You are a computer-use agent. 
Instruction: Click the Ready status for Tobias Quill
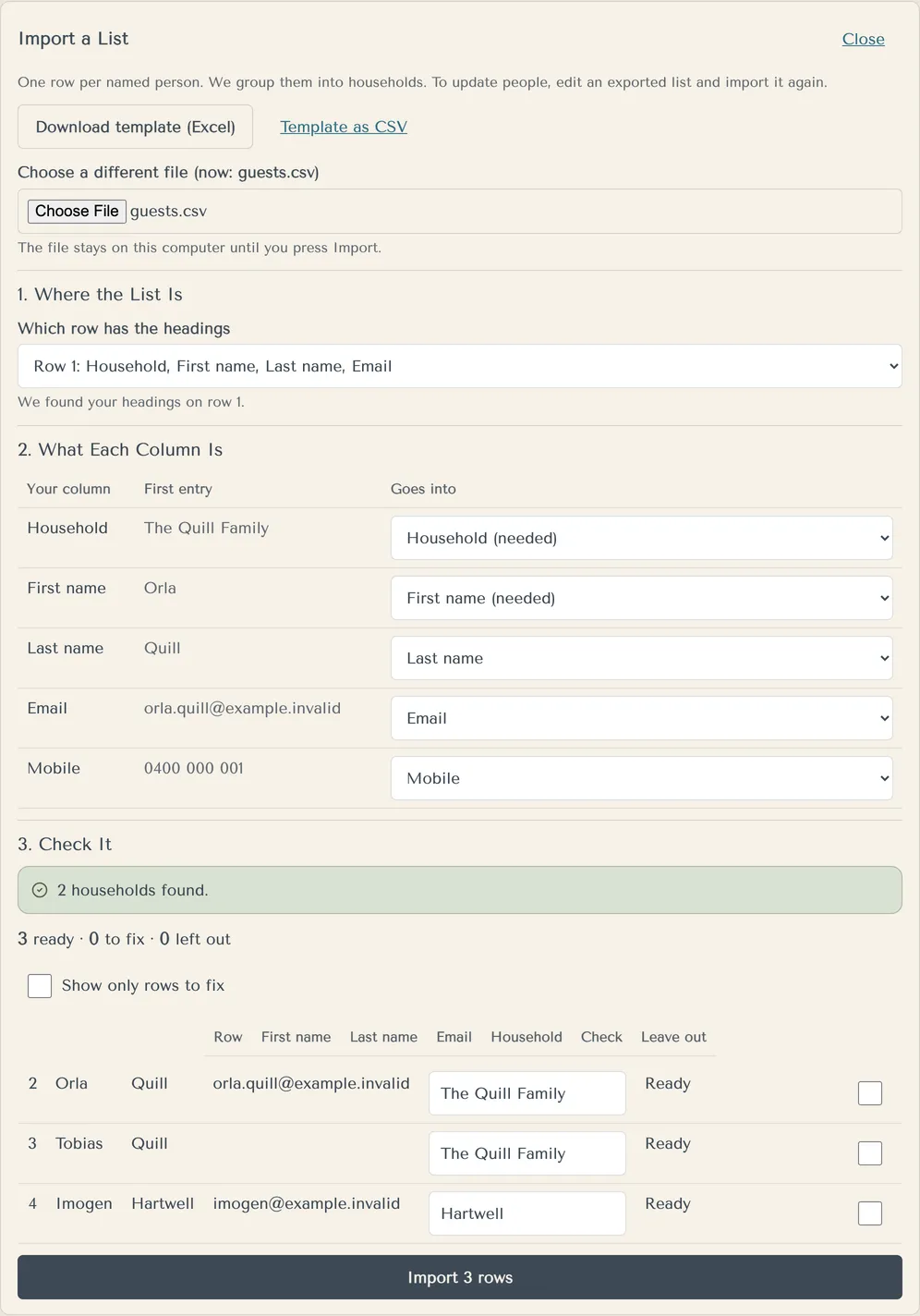(x=668, y=1143)
